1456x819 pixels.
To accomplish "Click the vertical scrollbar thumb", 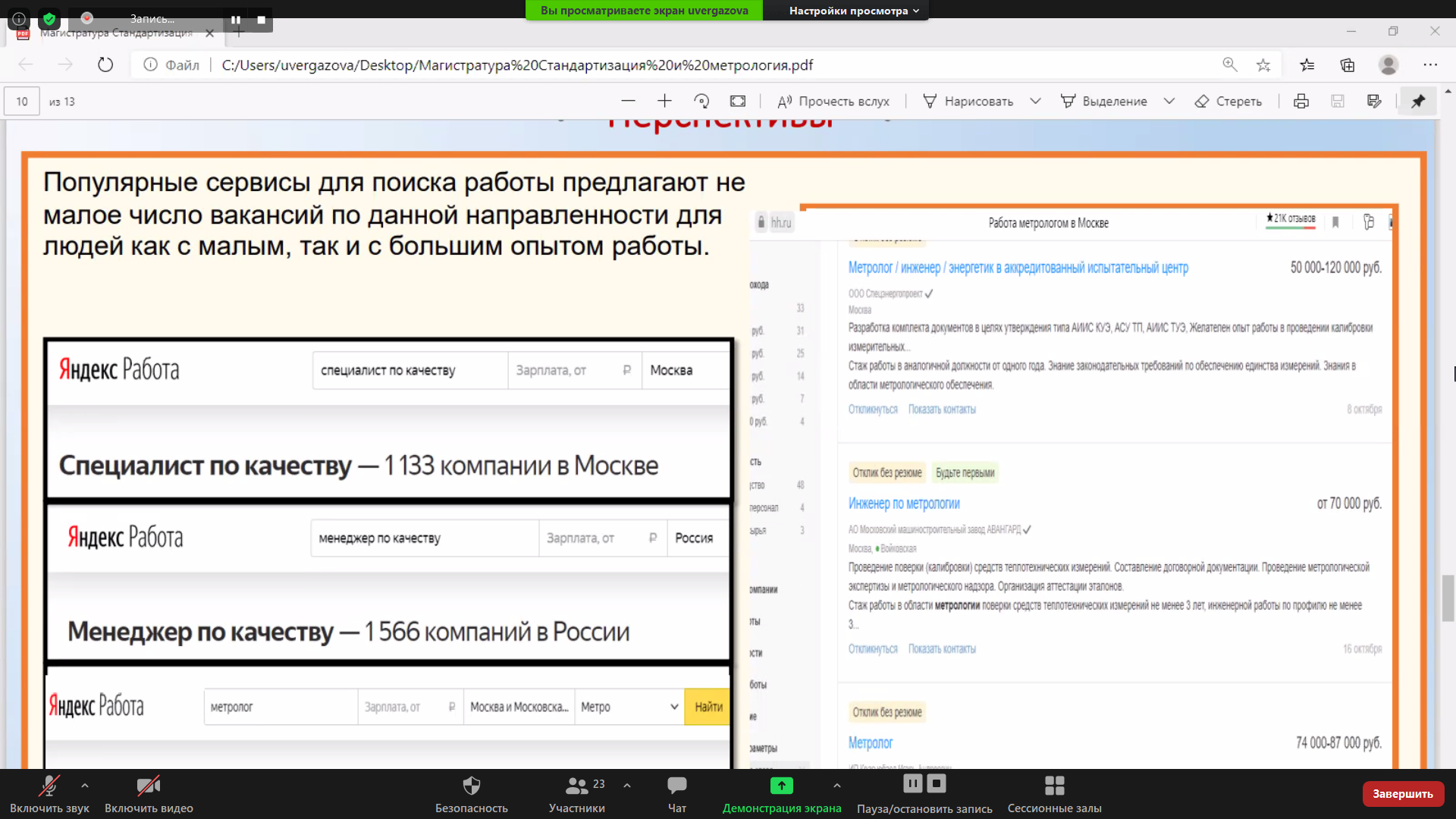I will [1448, 598].
